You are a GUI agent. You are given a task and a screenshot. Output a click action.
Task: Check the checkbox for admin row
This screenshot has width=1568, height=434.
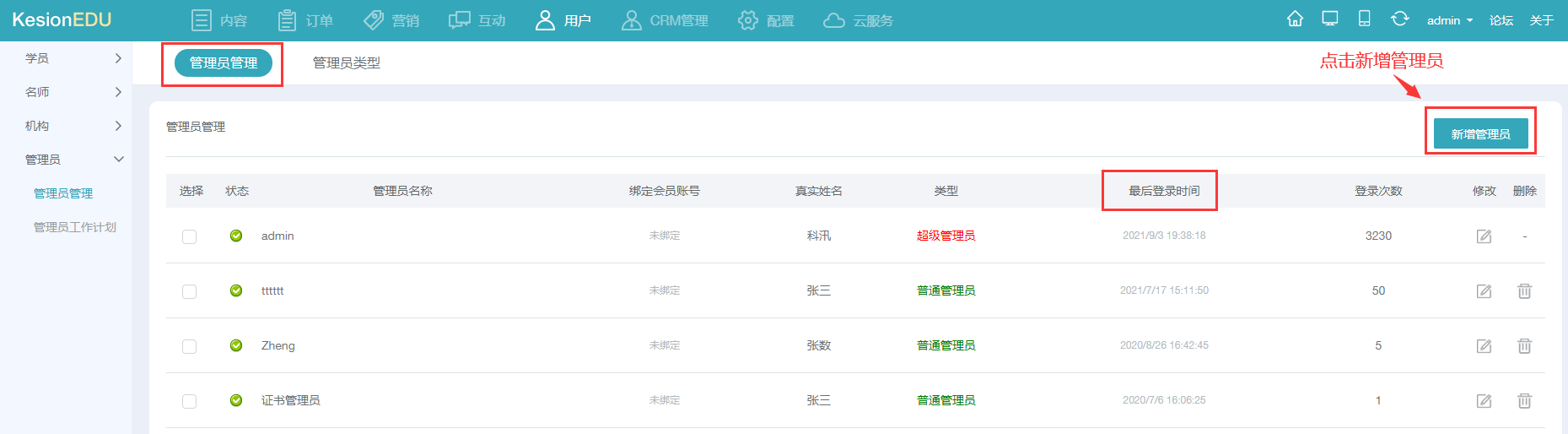pos(190,236)
